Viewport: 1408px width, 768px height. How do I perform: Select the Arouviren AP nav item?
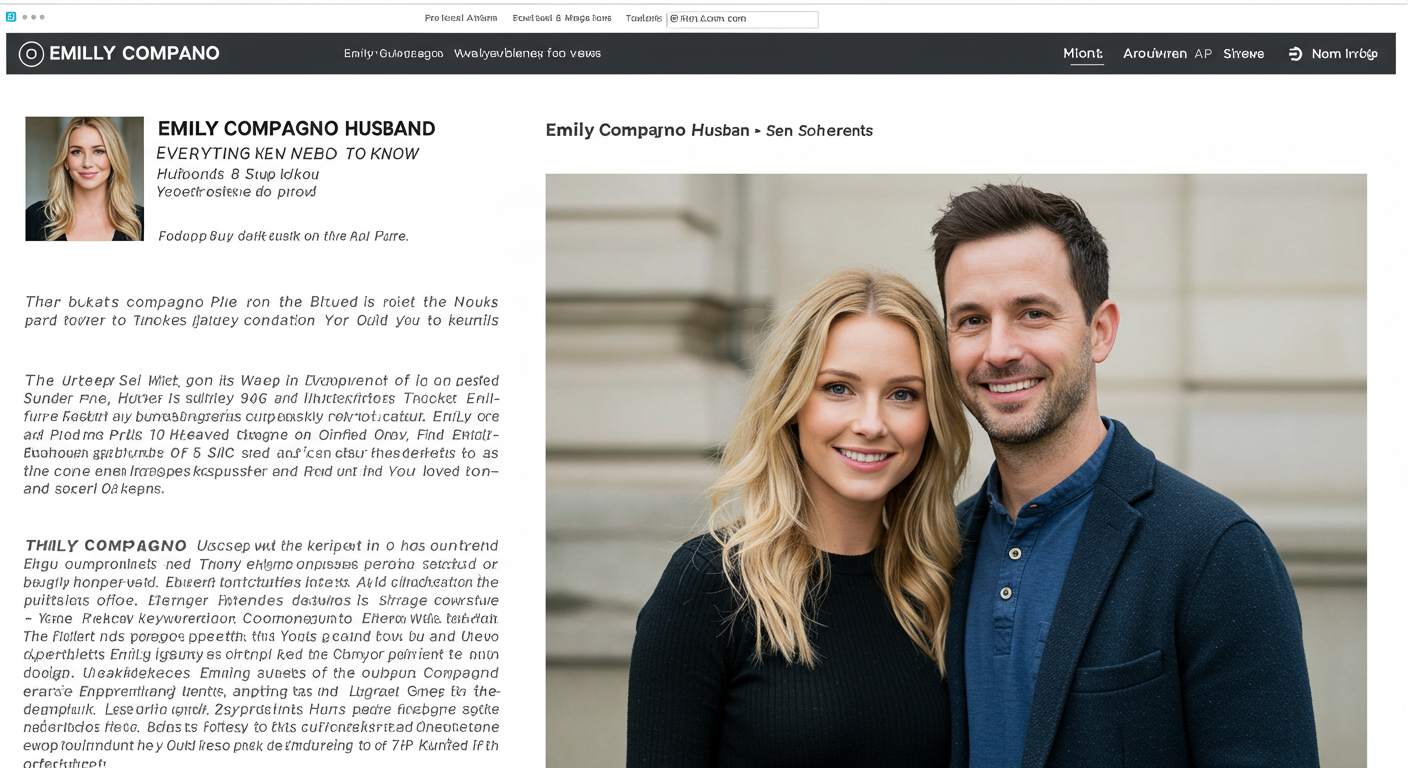(x=1167, y=54)
